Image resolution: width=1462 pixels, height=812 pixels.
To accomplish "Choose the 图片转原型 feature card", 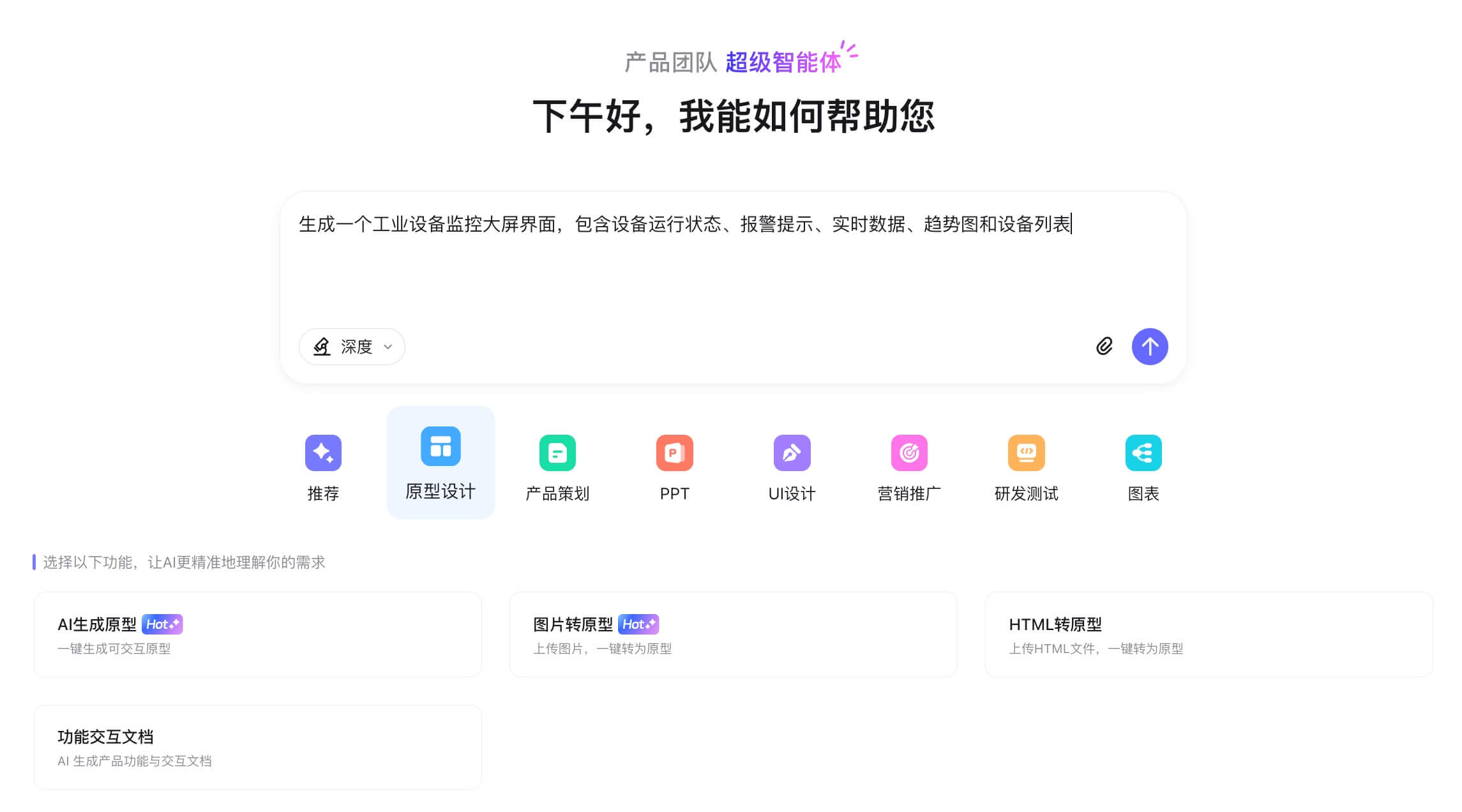I will [x=733, y=634].
